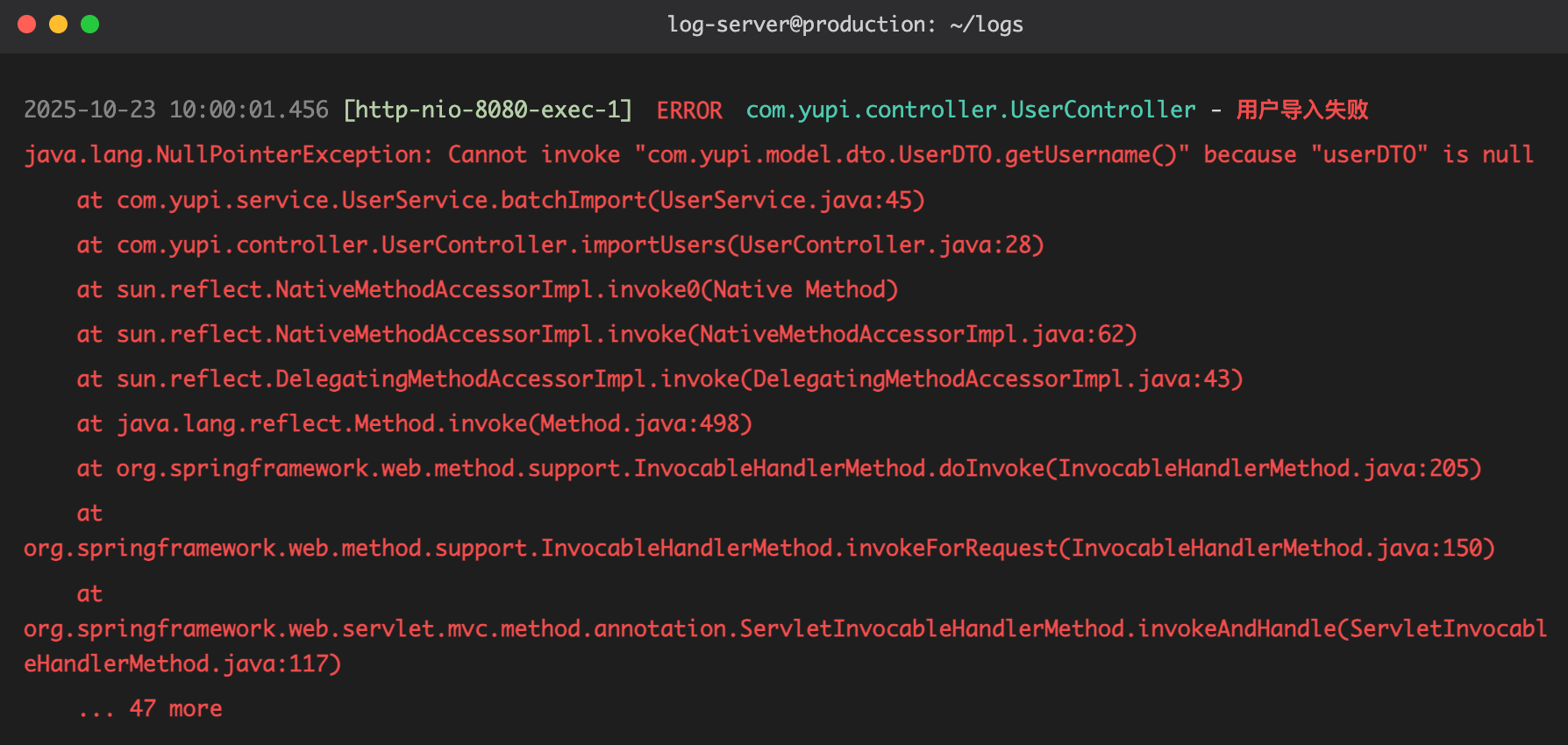Click the ERROR log level label
This screenshot has width=1568, height=745.
(x=689, y=110)
